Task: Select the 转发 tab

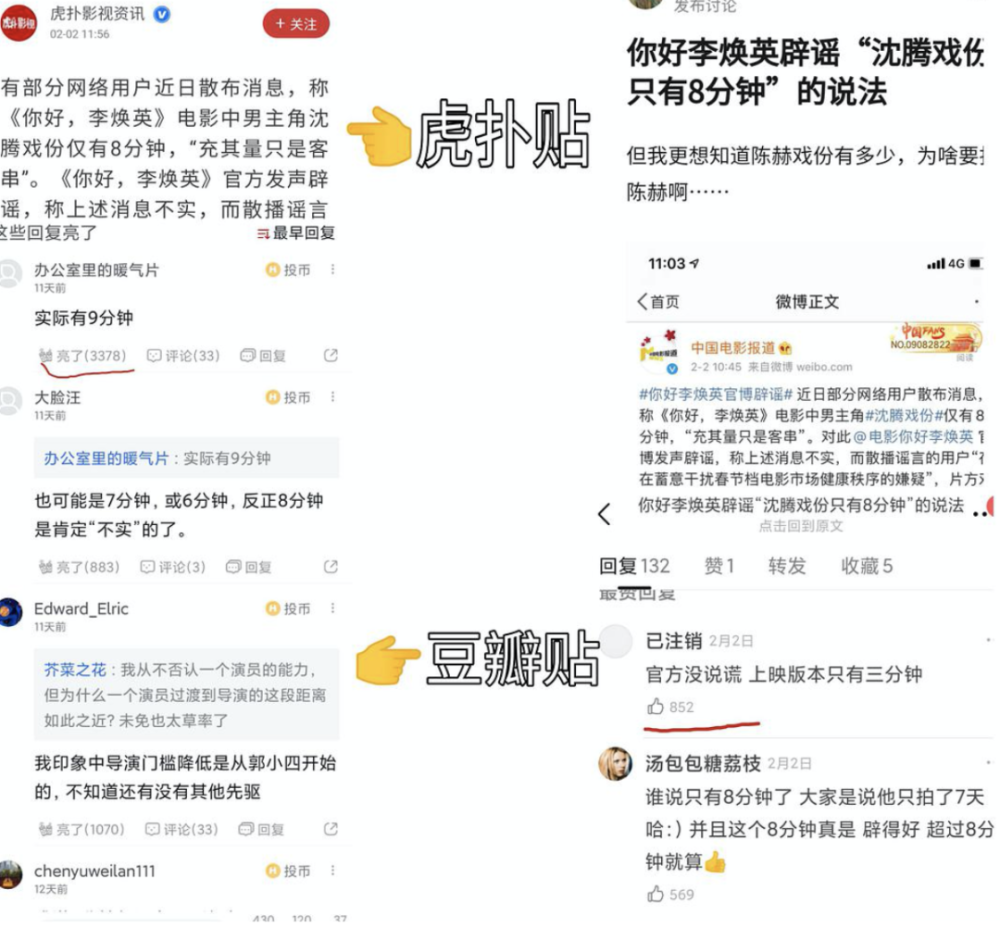Action: [x=787, y=566]
